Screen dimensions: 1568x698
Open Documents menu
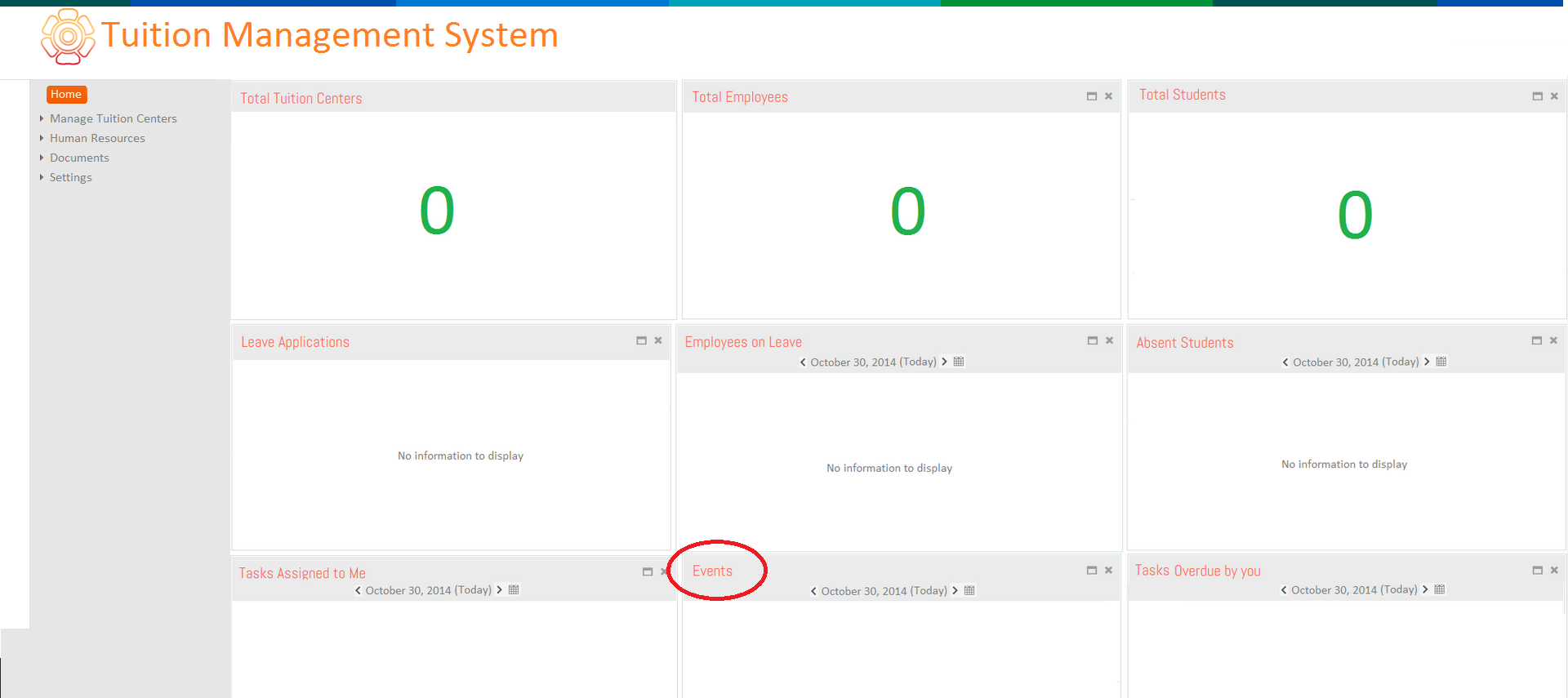click(79, 158)
